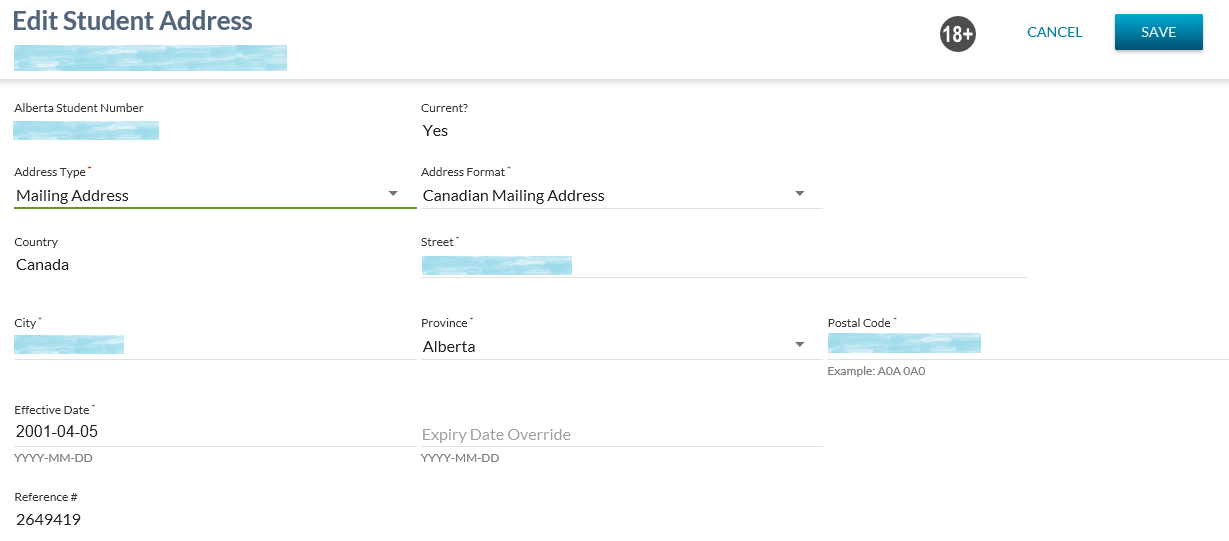
Task: Open the Address Format dropdown arrow
Action: (x=799, y=194)
